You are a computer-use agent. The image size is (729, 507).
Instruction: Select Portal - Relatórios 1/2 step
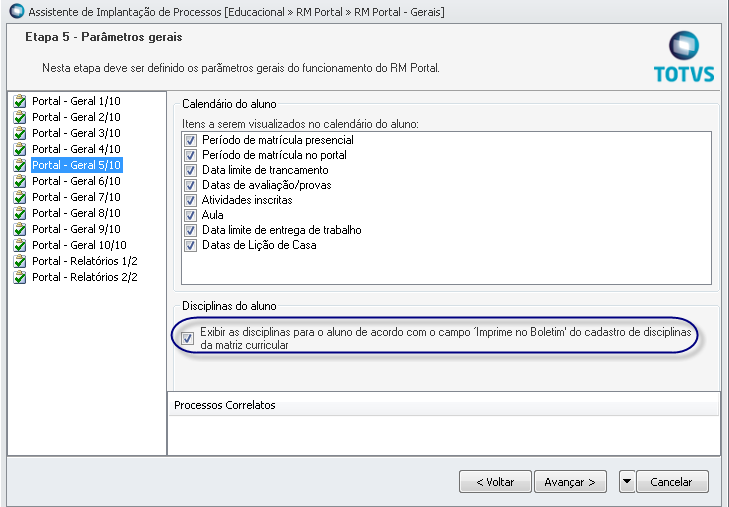pyautogui.click(x=85, y=261)
